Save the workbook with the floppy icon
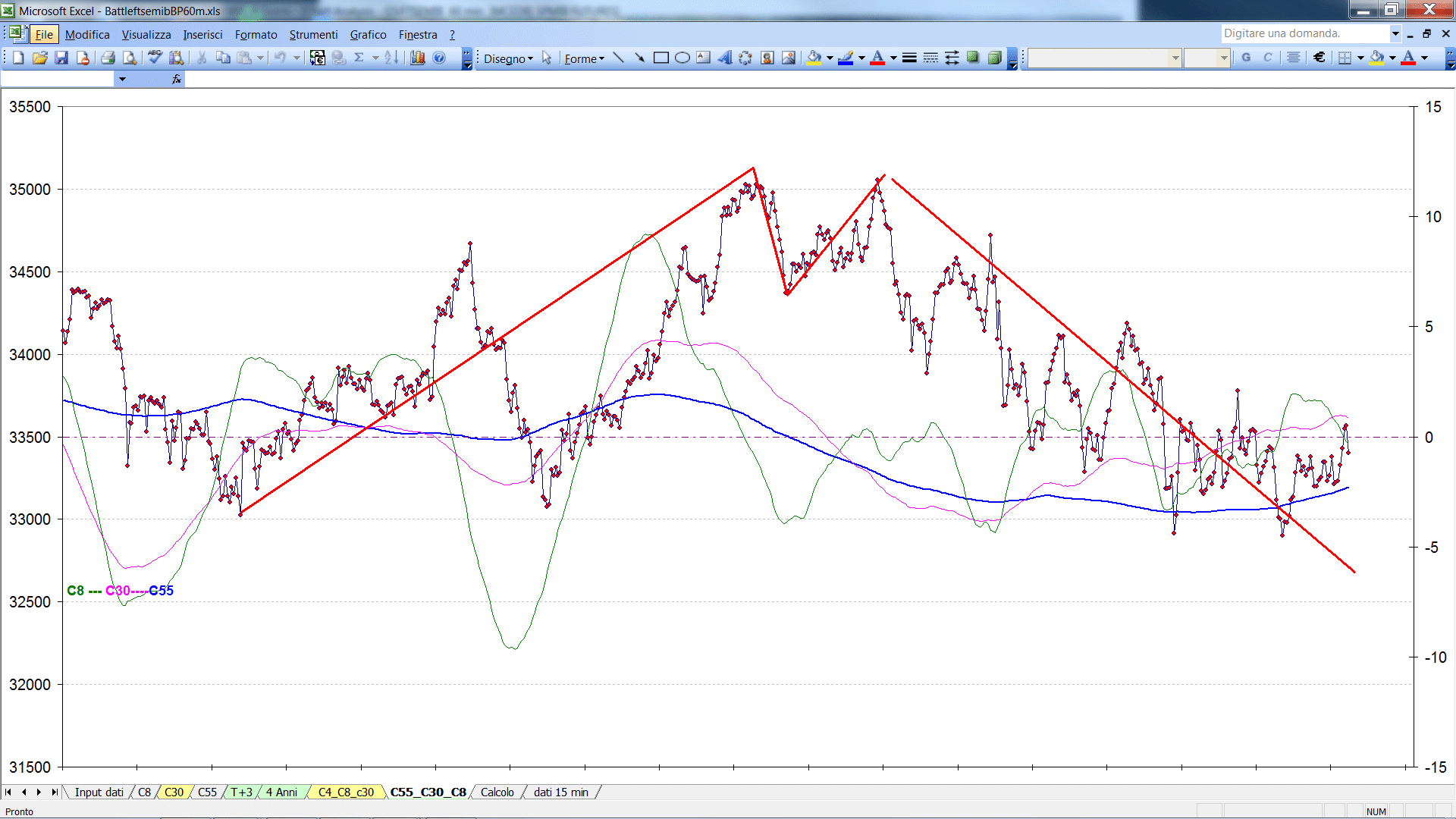Viewport: 1456px width, 819px height. click(x=61, y=58)
